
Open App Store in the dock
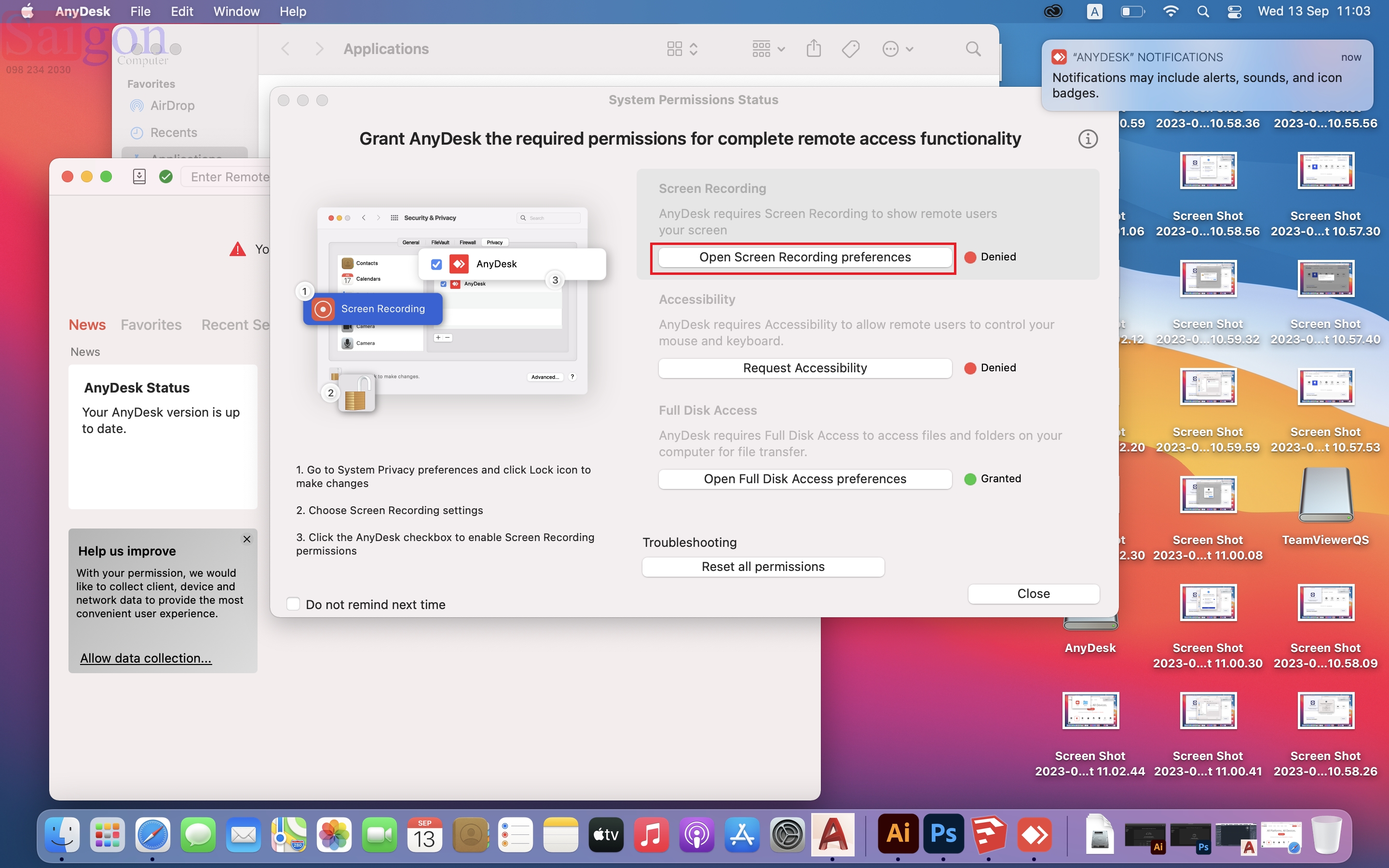pyautogui.click(x=742, y=835)
